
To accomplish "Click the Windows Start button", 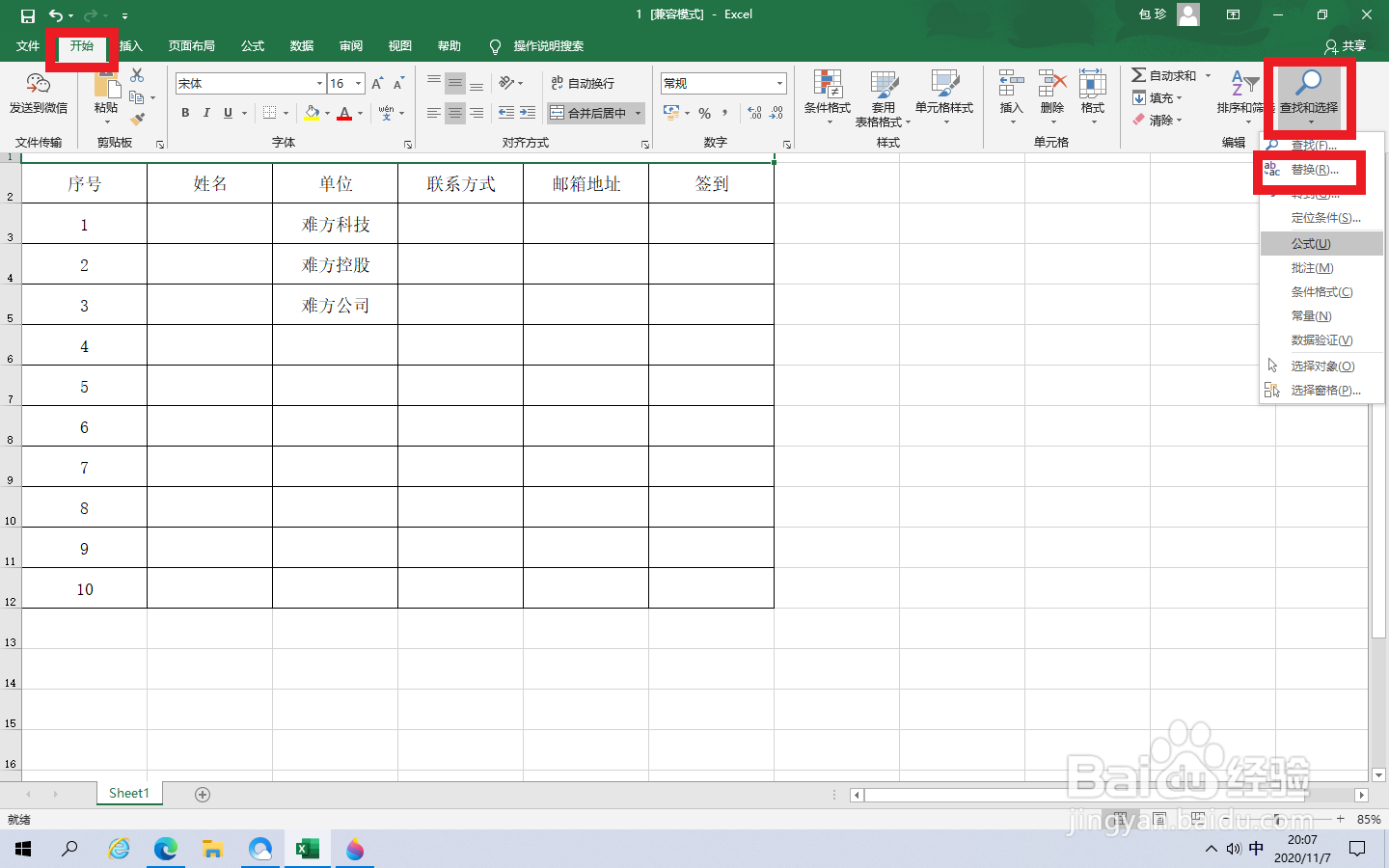I will click(23, 849).
